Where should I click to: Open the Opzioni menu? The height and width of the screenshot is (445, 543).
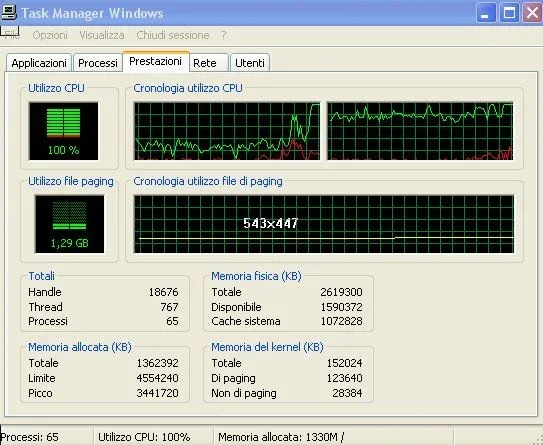coord(50,35)
